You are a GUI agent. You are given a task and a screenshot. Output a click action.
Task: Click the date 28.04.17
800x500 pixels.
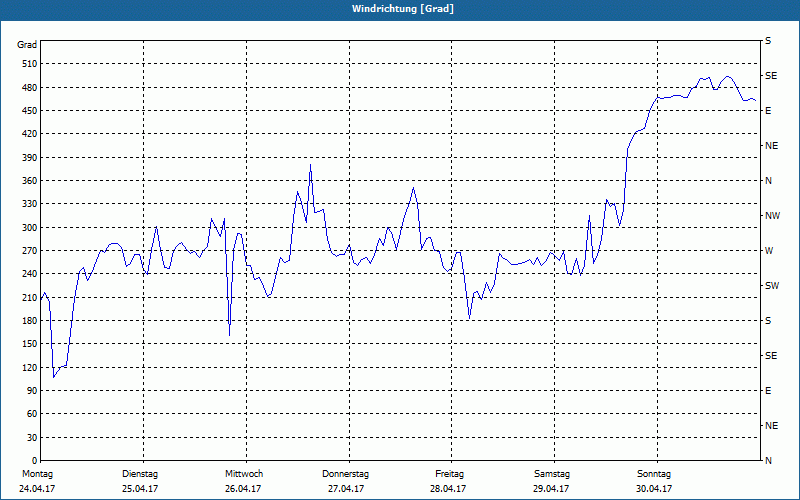[448, 489]
